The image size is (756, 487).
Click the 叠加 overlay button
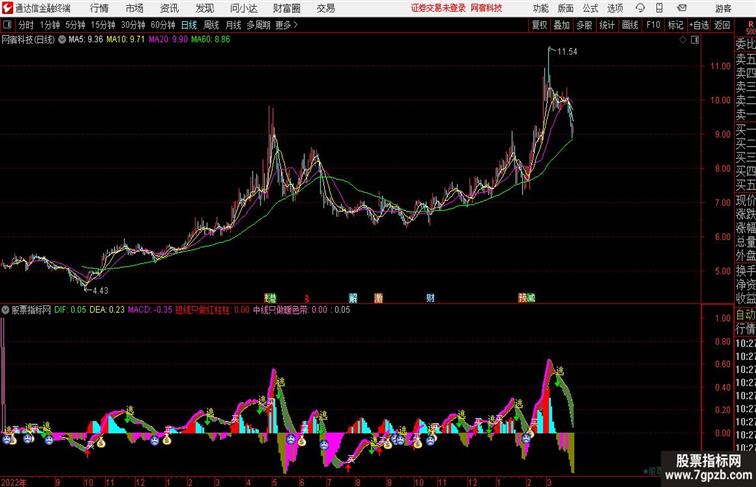coord(562,25)
